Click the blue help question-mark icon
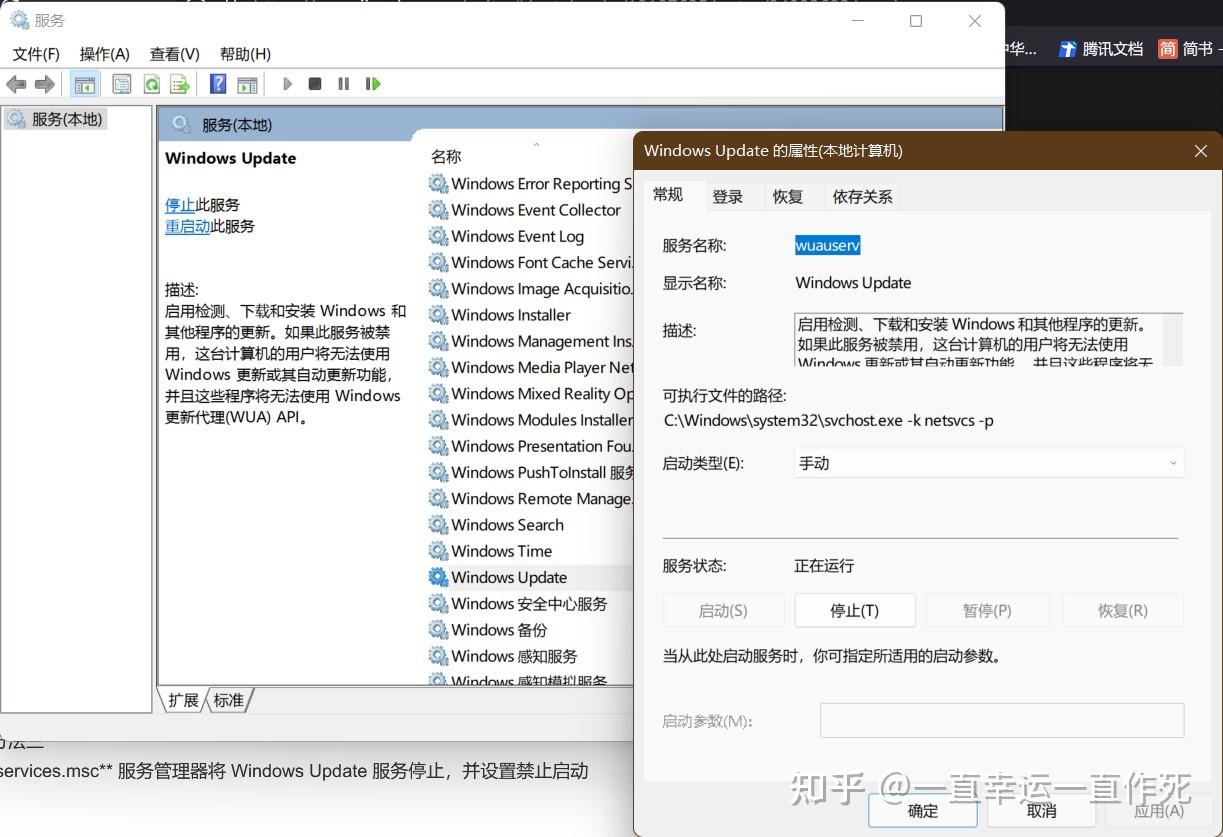This screenshot has width=1223, height=837. point(218,84)
